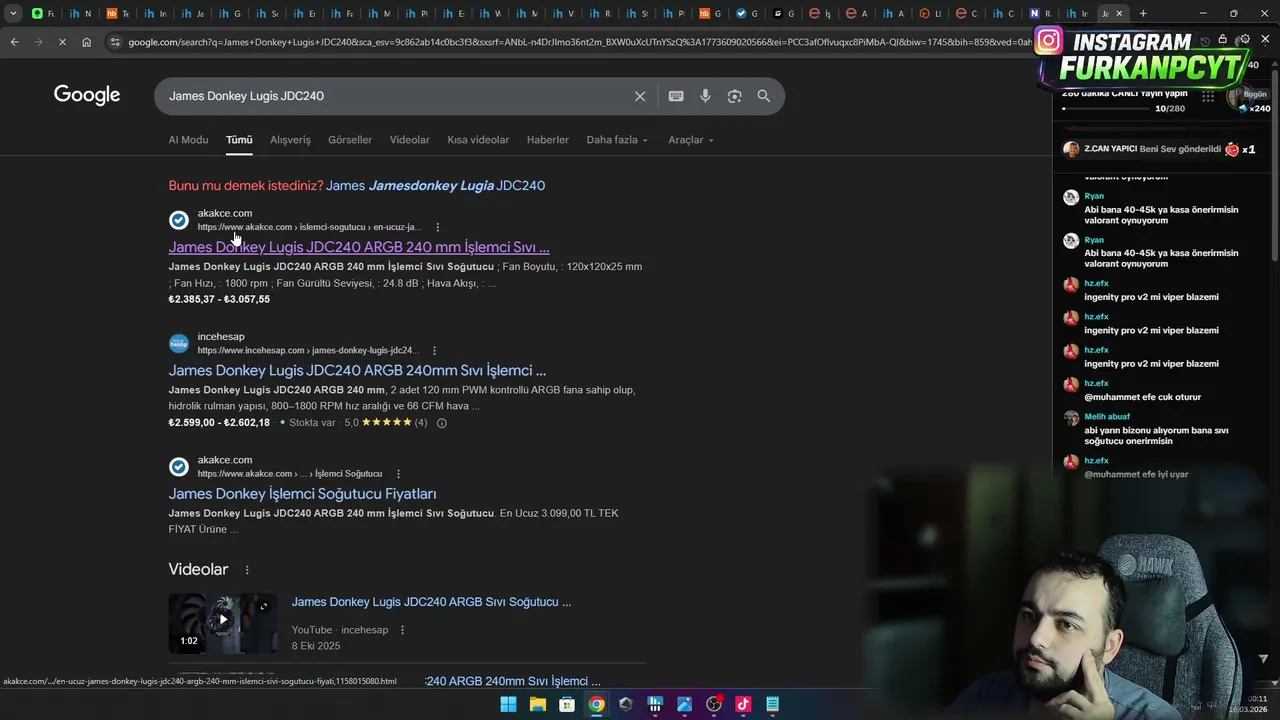1280x720 pixels.
Task: Click Melih abuaf chat username
Action: coord(1107,417)
